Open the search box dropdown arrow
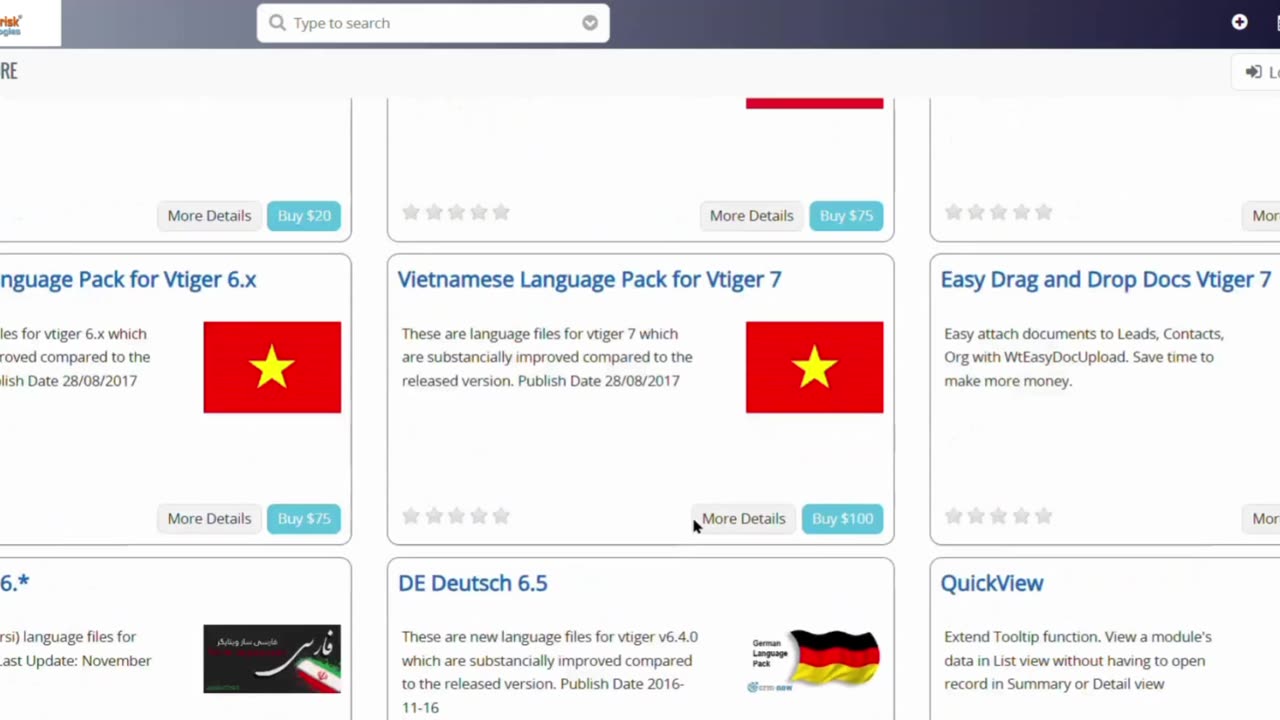 pyautogui.click(x=590, y=23)
